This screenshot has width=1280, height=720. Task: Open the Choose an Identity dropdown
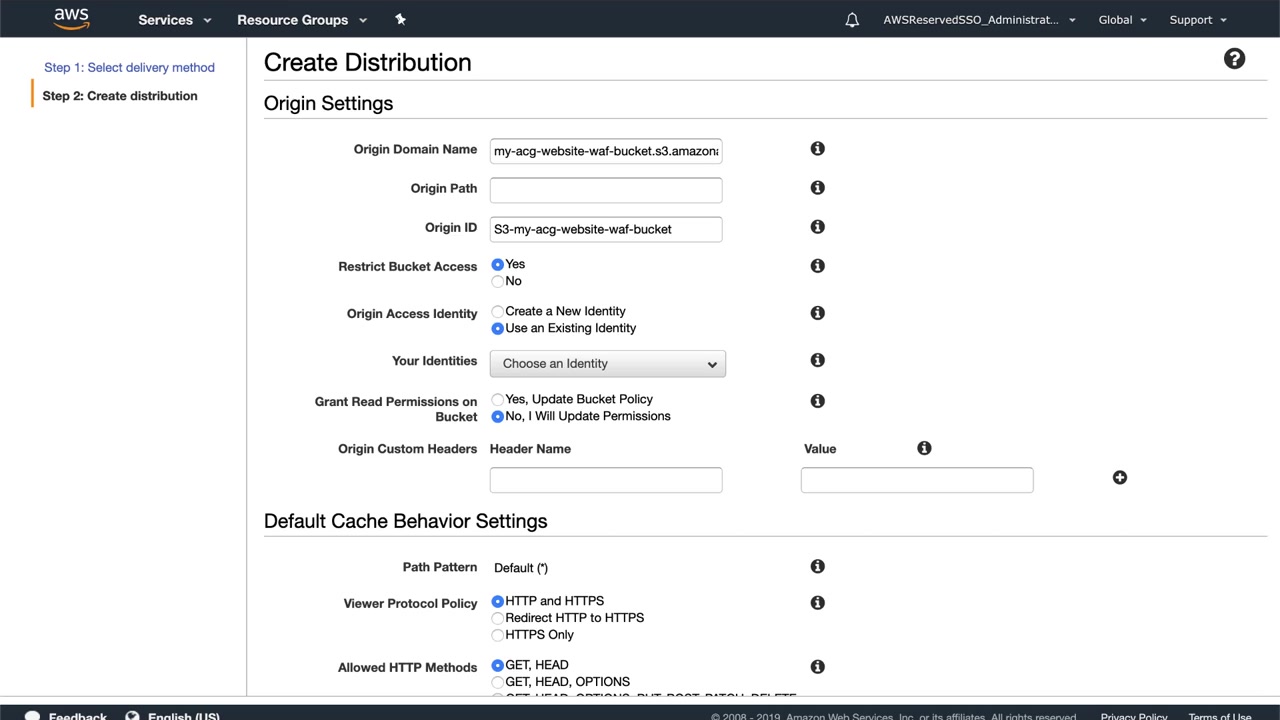pyautogui.click(x=607, y=364)
